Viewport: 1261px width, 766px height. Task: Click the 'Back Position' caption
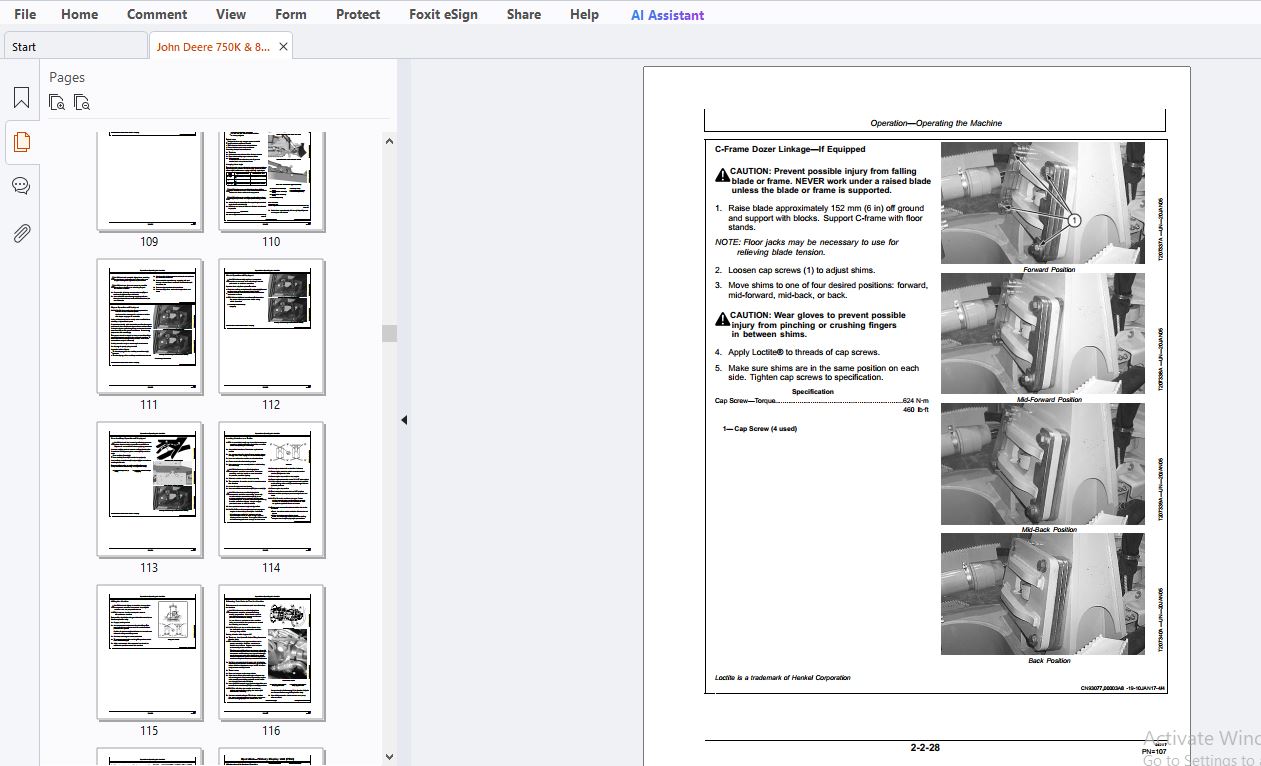1049,661
